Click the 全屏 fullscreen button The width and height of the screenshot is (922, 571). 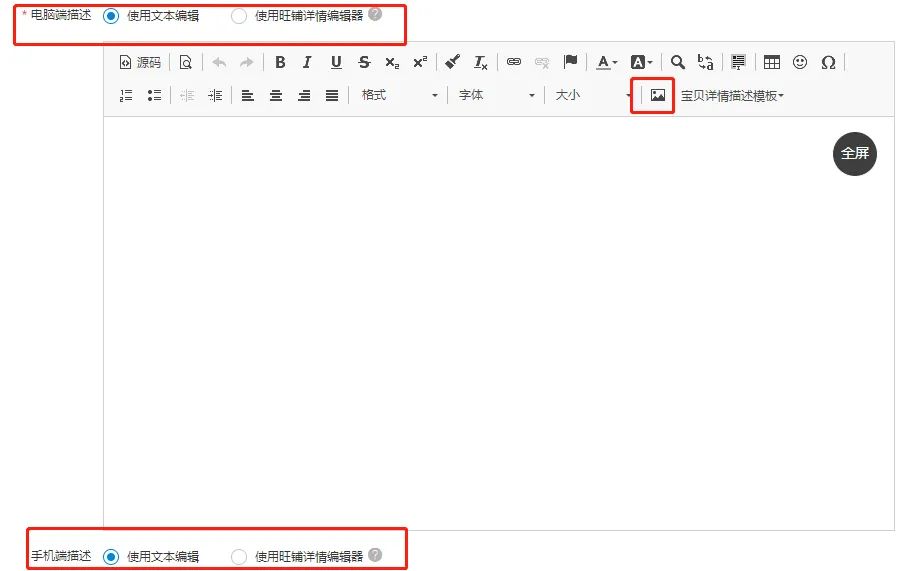point(855,153)
